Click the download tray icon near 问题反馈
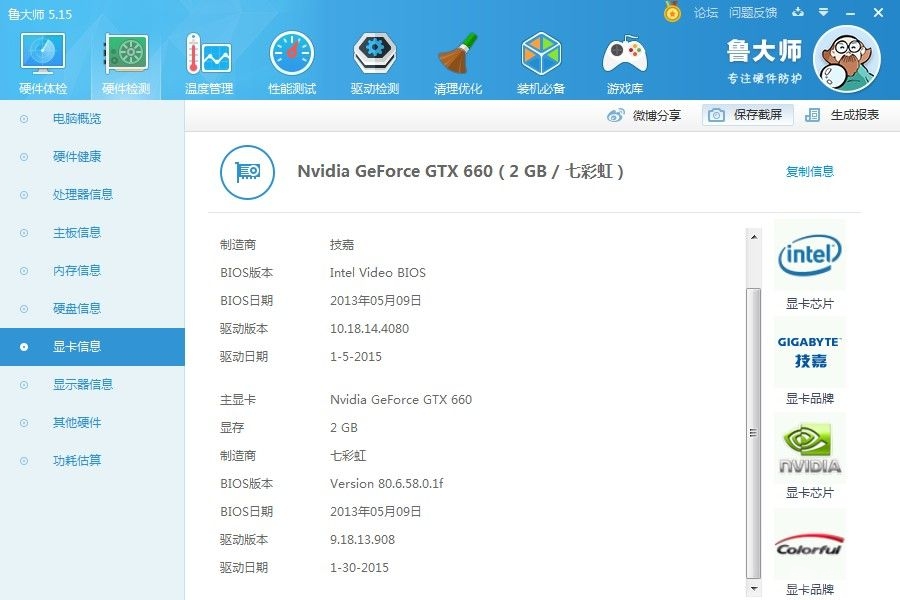 pyautogui.click(x=798, y=12)
